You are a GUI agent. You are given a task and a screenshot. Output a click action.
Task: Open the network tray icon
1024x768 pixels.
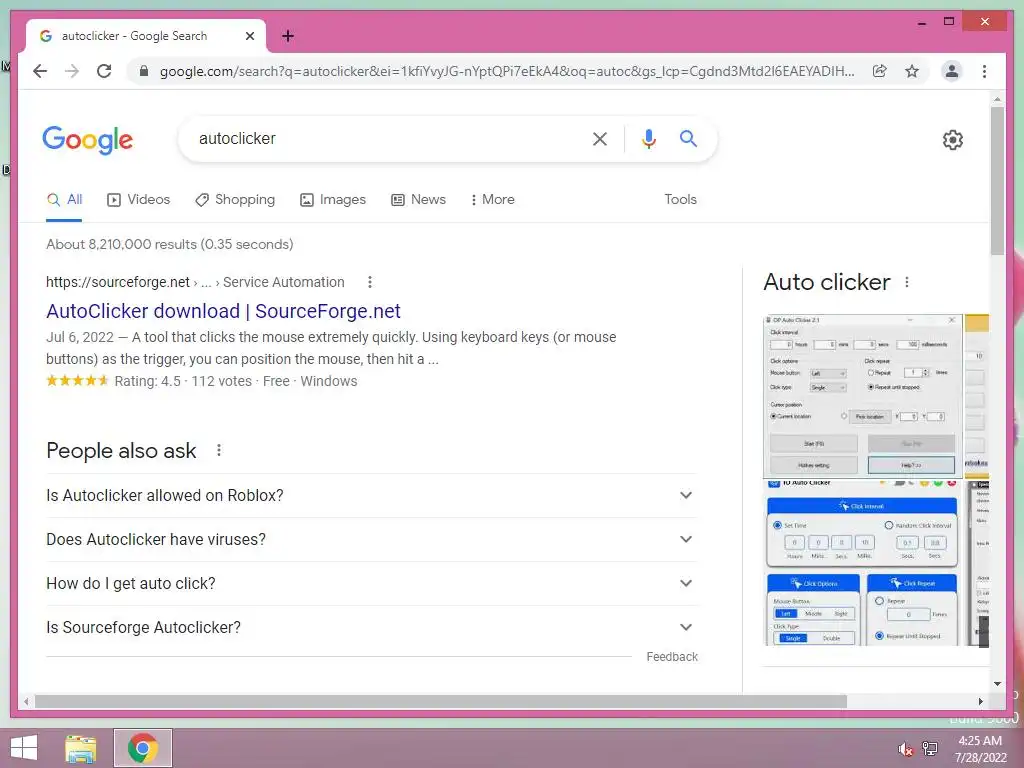click(x=930, y=749)
